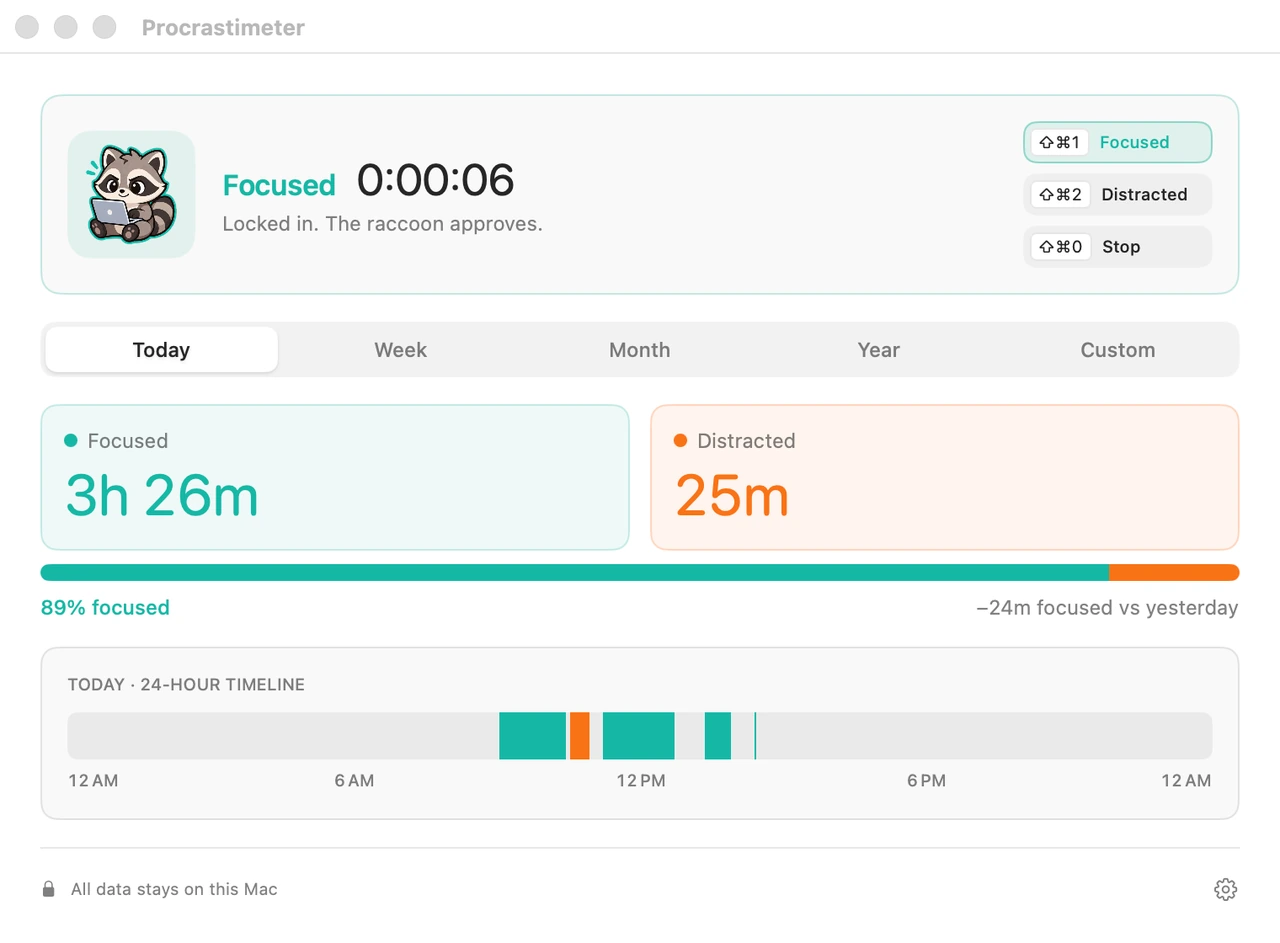Image resolution: width=1280 pixels, height=943 pixels.
Task: Open the Month tab
Action: click(640, 350)
